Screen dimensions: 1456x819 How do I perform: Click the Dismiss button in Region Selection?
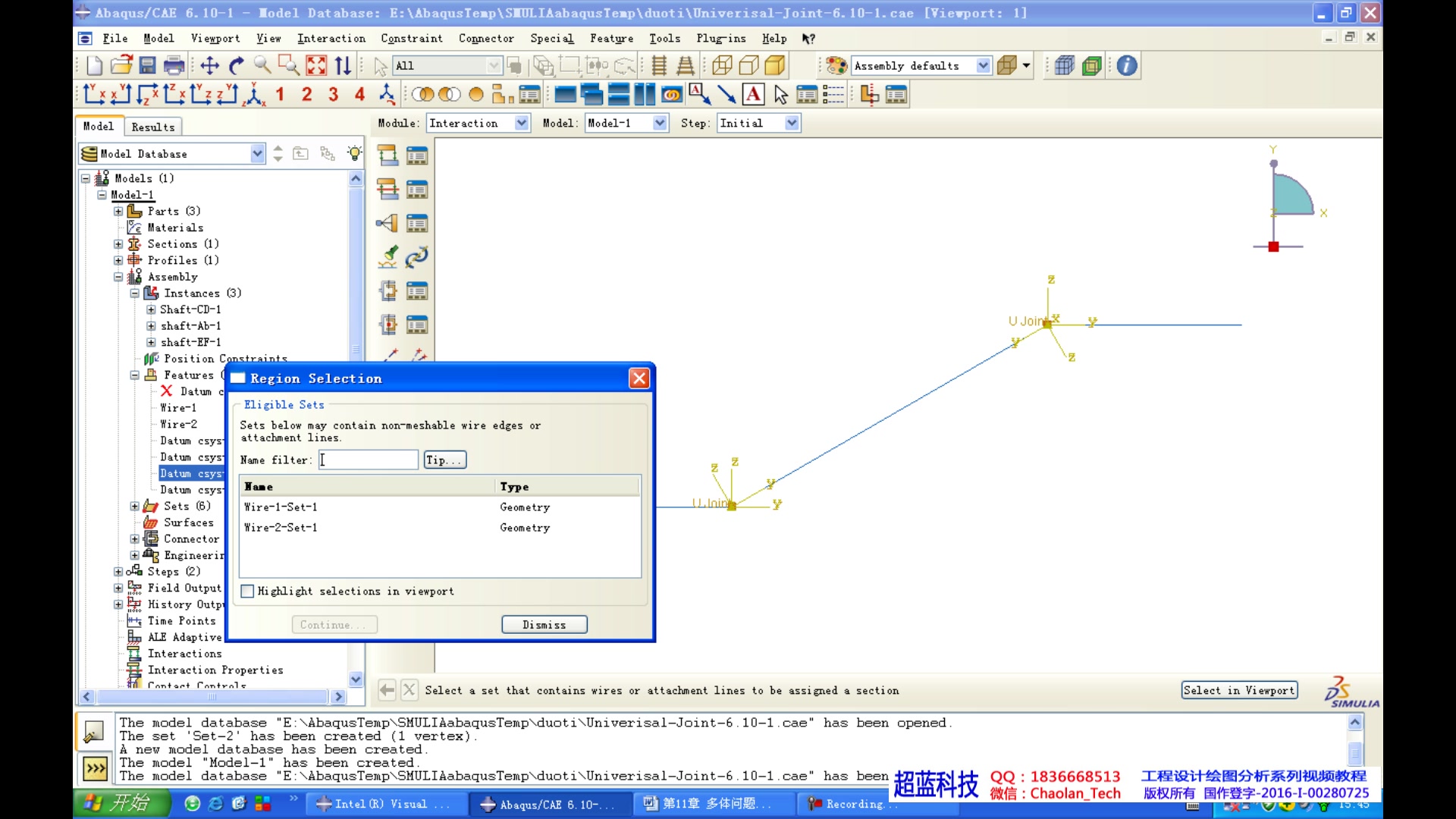click(544, 624)
